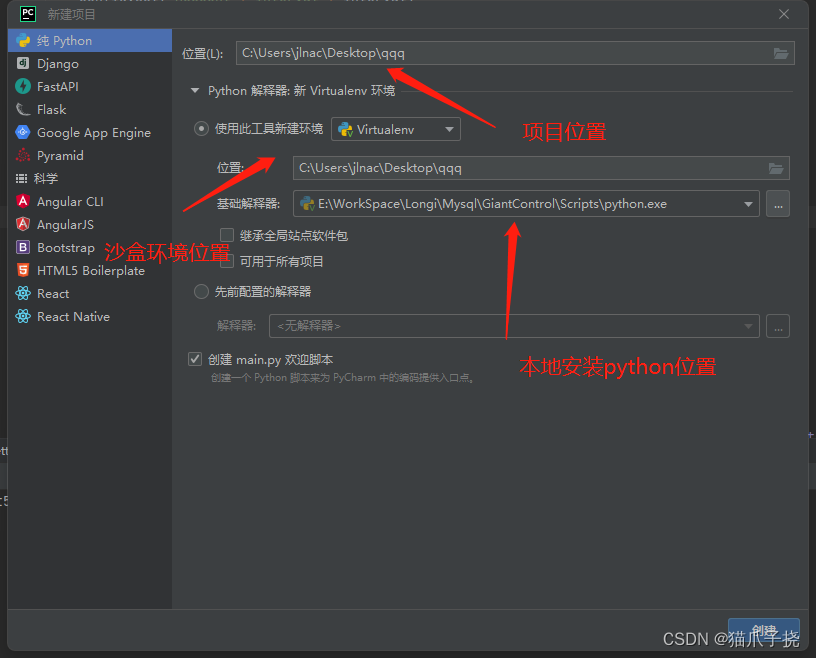Click the Flask horn icon

point(23,109)
